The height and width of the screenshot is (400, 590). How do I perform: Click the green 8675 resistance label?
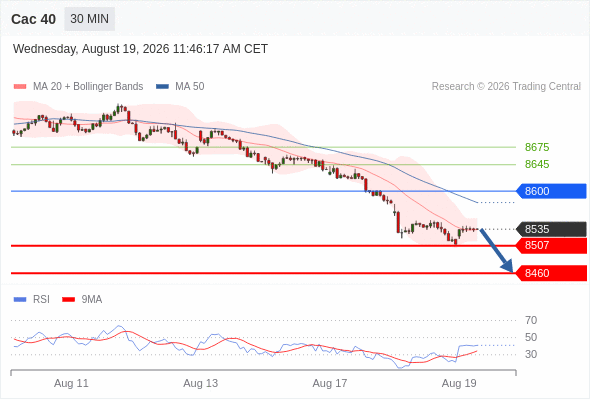(537, 147)
